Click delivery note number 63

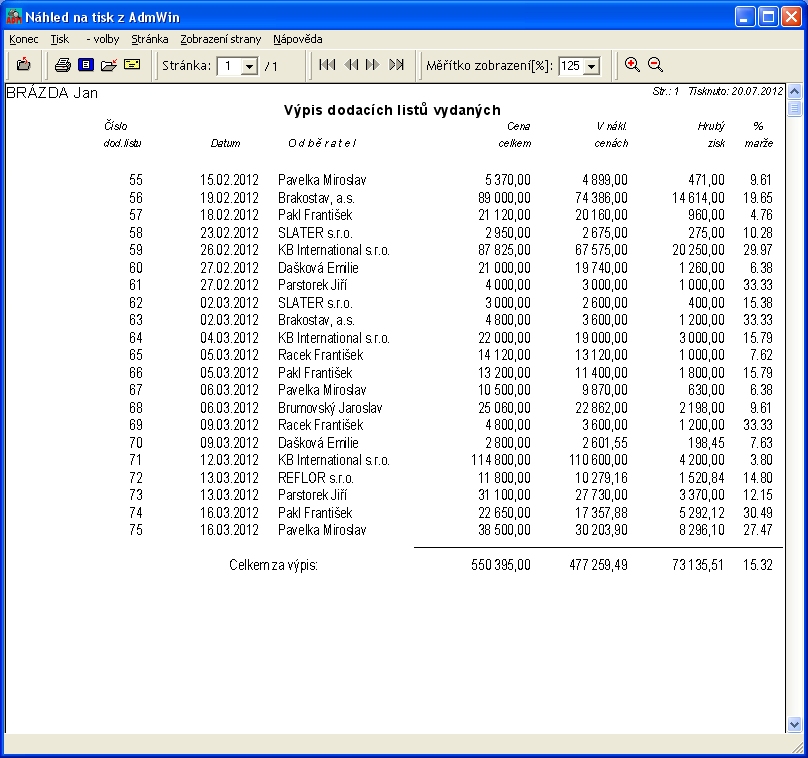click(136, 320)
